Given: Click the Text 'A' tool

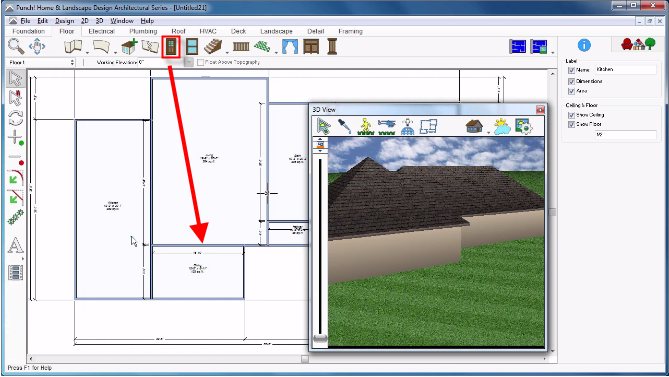Looking at the screenshot, I should (15, 245).
